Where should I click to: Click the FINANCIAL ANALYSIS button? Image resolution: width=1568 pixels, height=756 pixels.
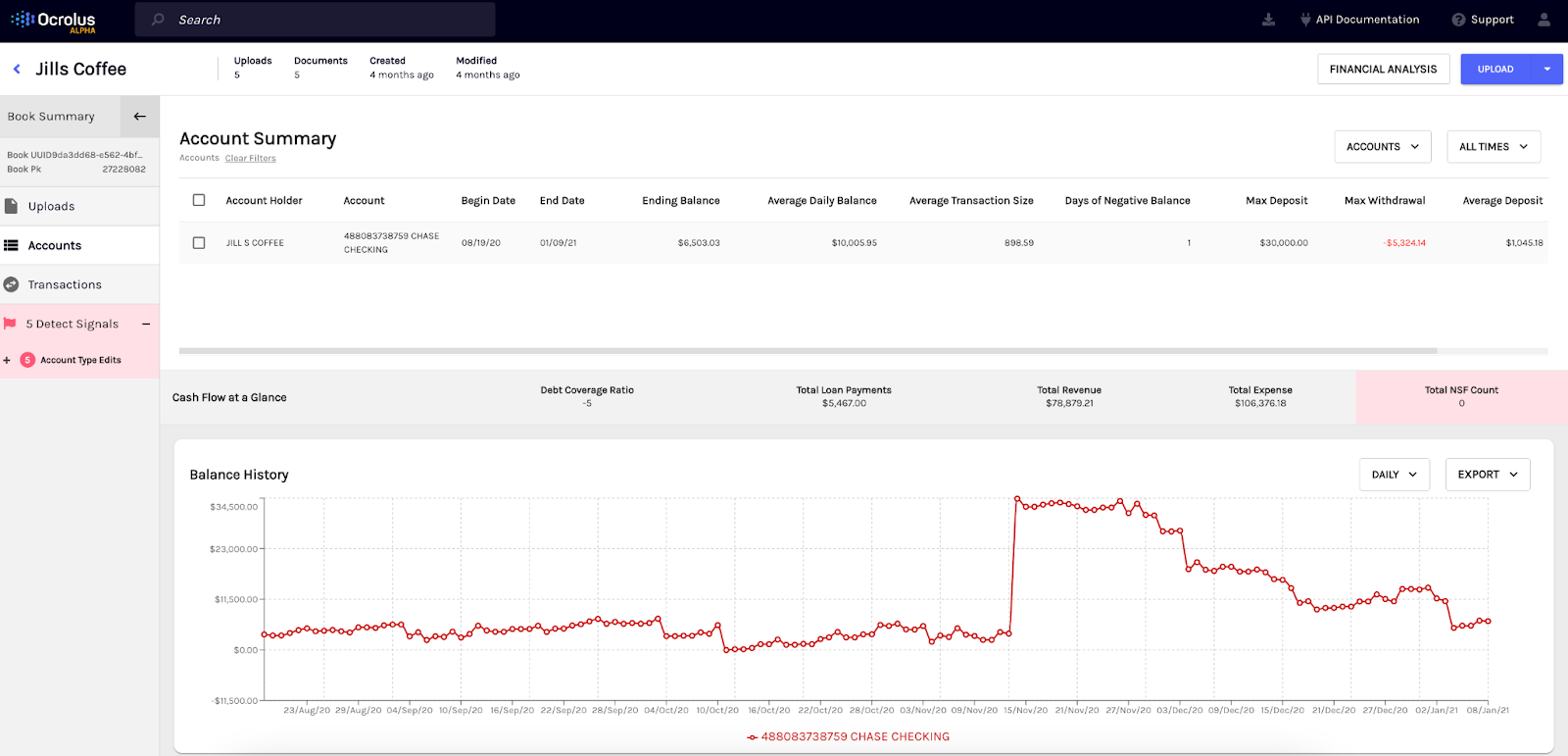point(1383,69)
